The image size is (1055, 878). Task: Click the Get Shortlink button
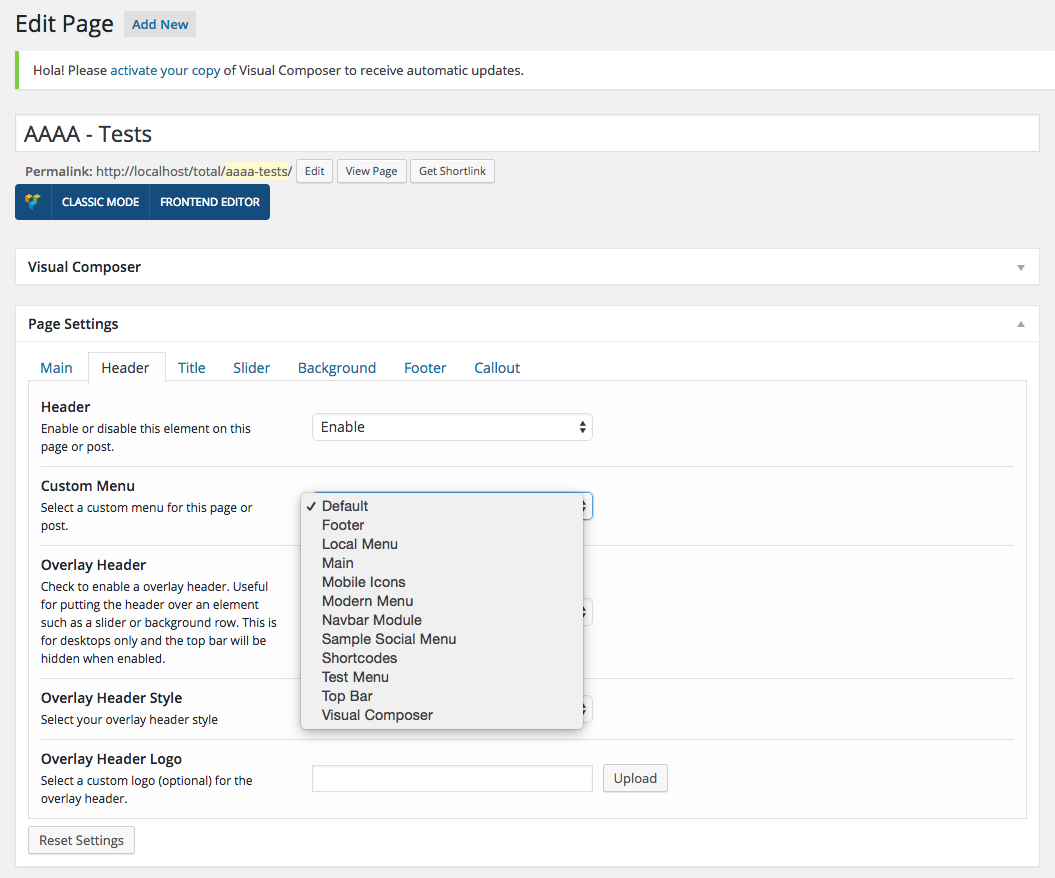(452, 171)
